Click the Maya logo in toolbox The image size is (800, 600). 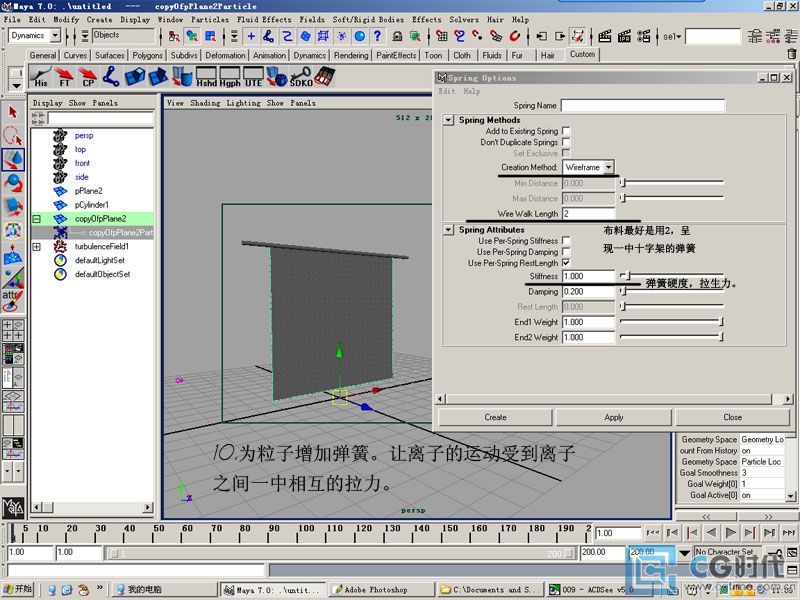click(12, 507)
